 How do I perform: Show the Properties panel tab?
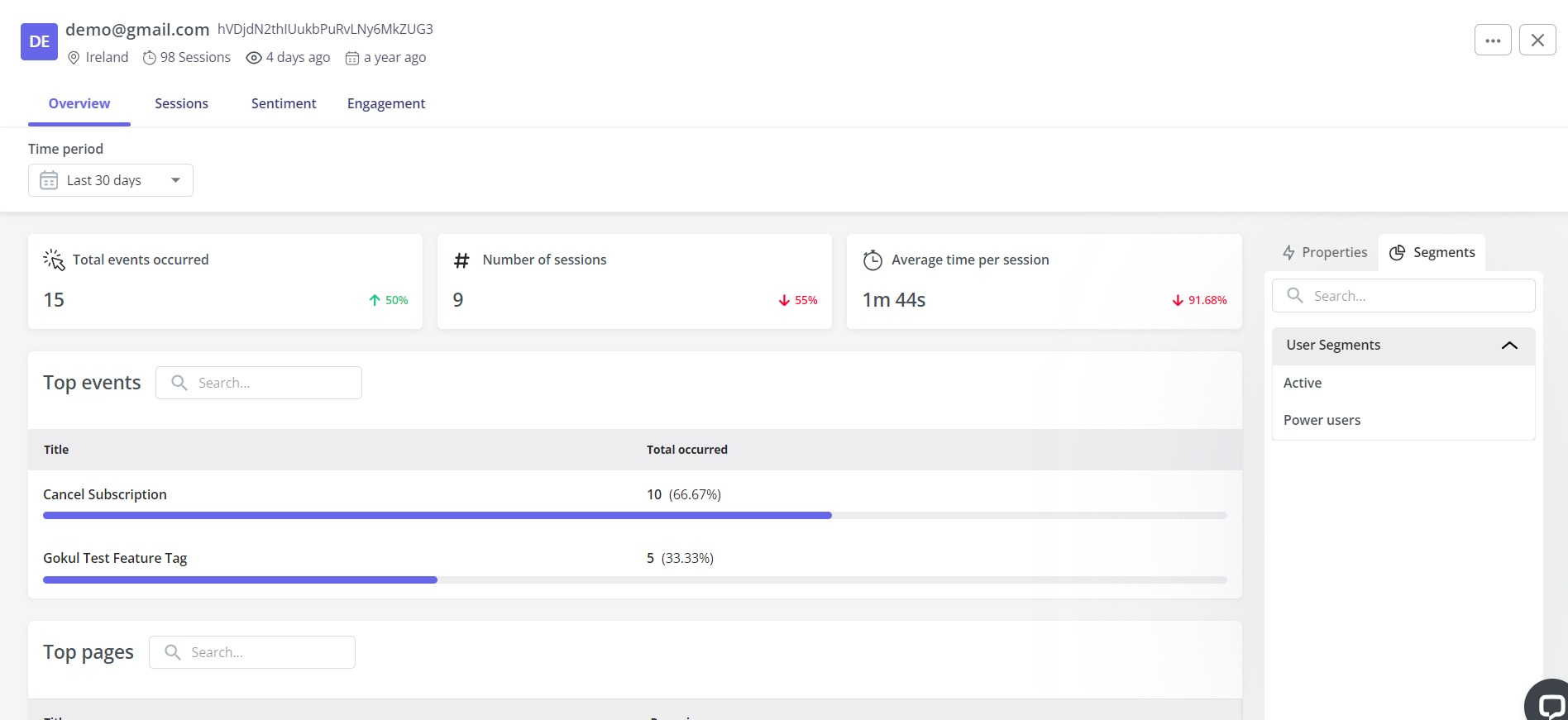1325,252
